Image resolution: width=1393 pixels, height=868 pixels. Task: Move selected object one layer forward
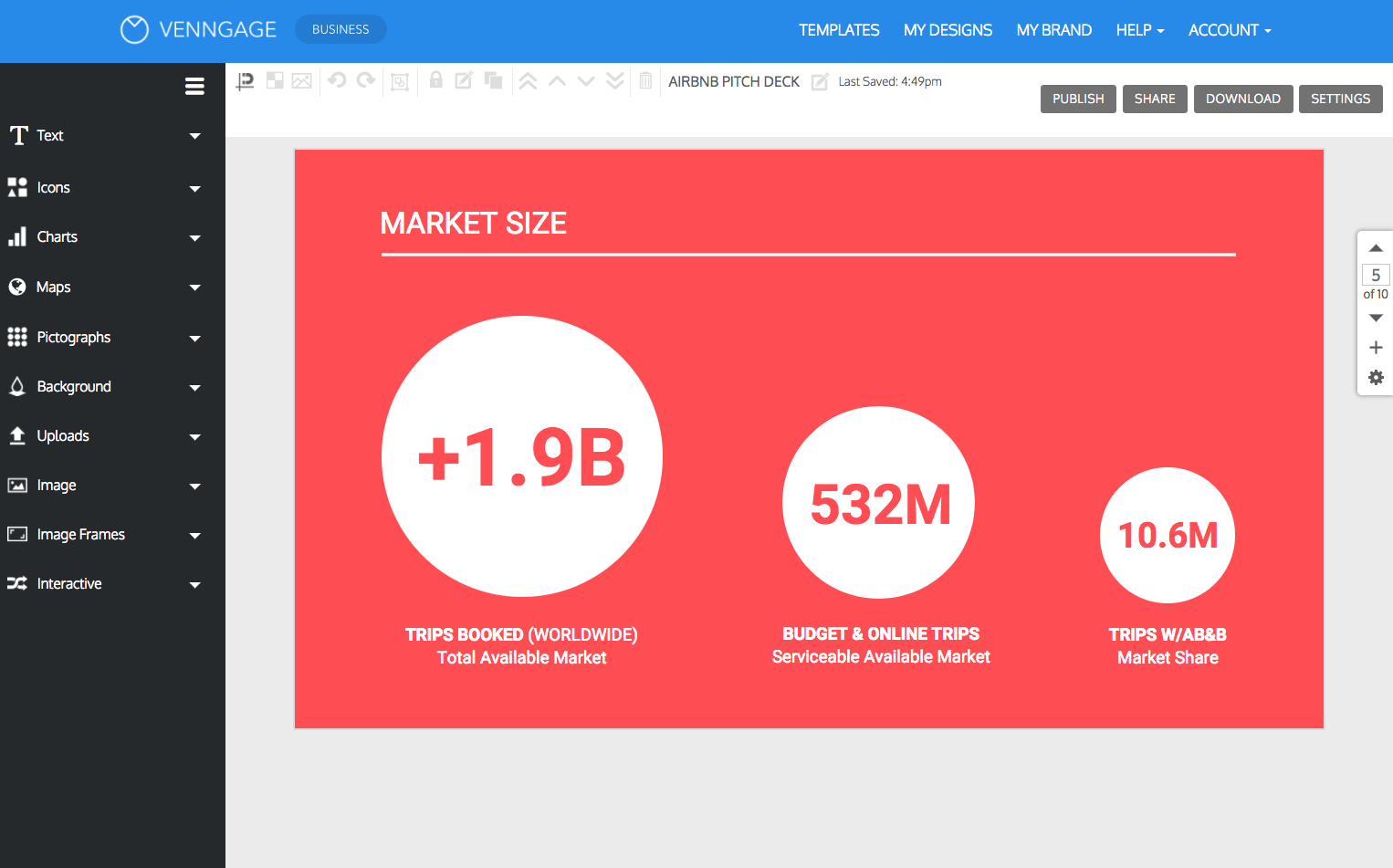[557, 81]
